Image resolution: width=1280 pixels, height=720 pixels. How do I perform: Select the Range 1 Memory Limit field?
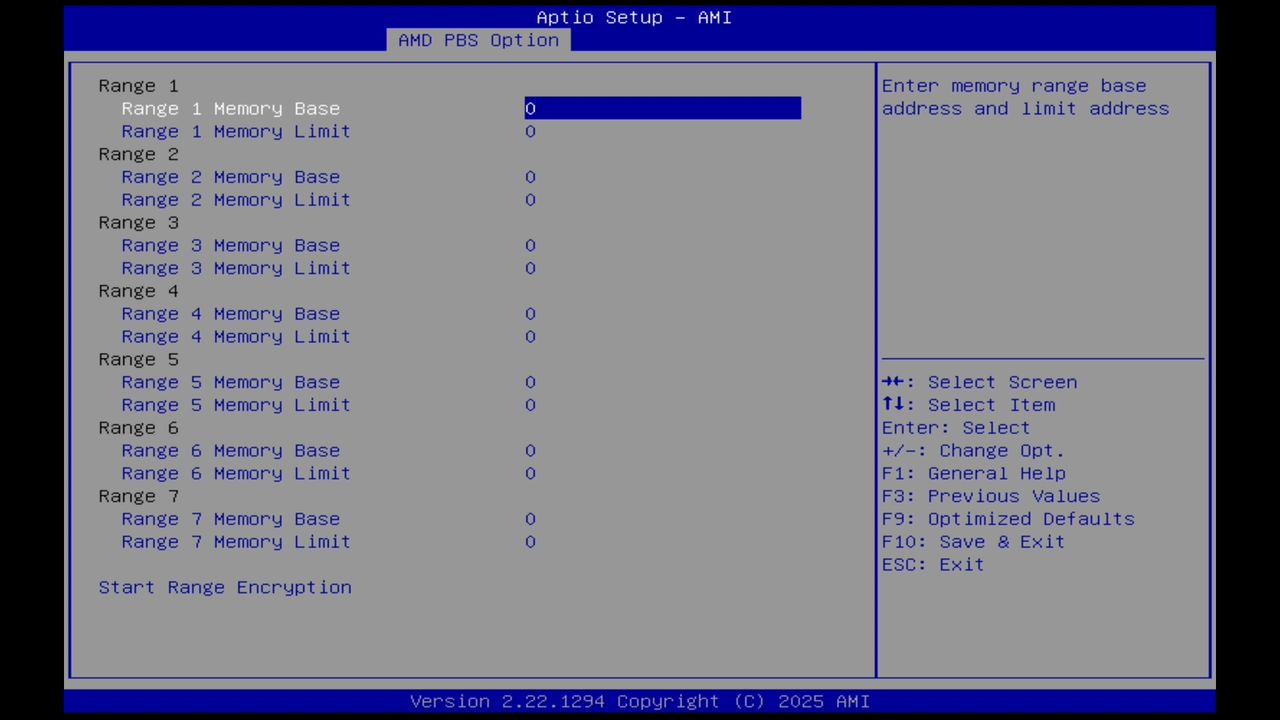tap(235, 131)
